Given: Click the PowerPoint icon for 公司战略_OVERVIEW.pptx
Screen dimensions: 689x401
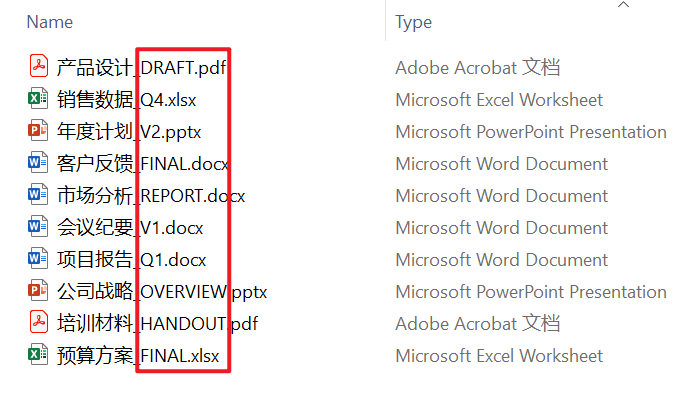Looking at the screenshot, I should click(39, 291).
